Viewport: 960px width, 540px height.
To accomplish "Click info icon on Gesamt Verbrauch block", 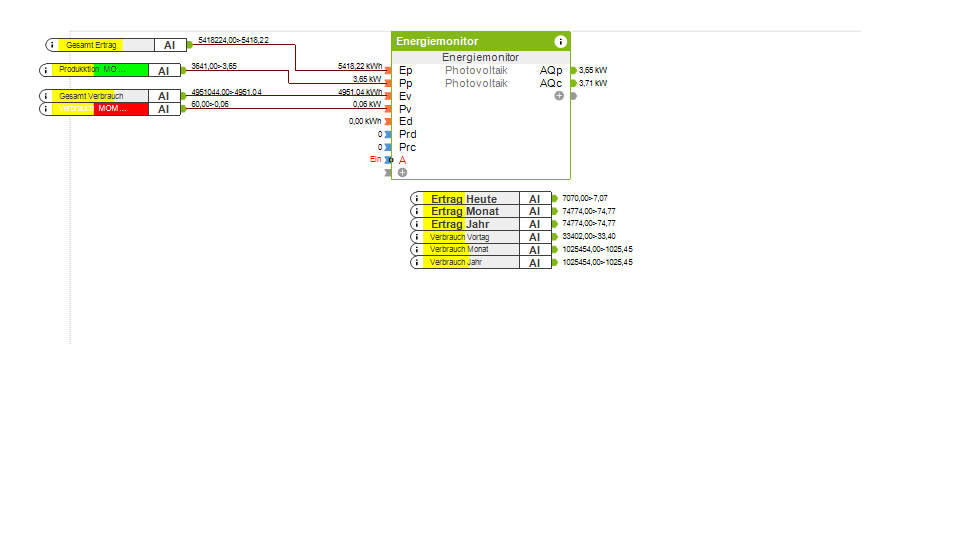I will tap(45, 96).
